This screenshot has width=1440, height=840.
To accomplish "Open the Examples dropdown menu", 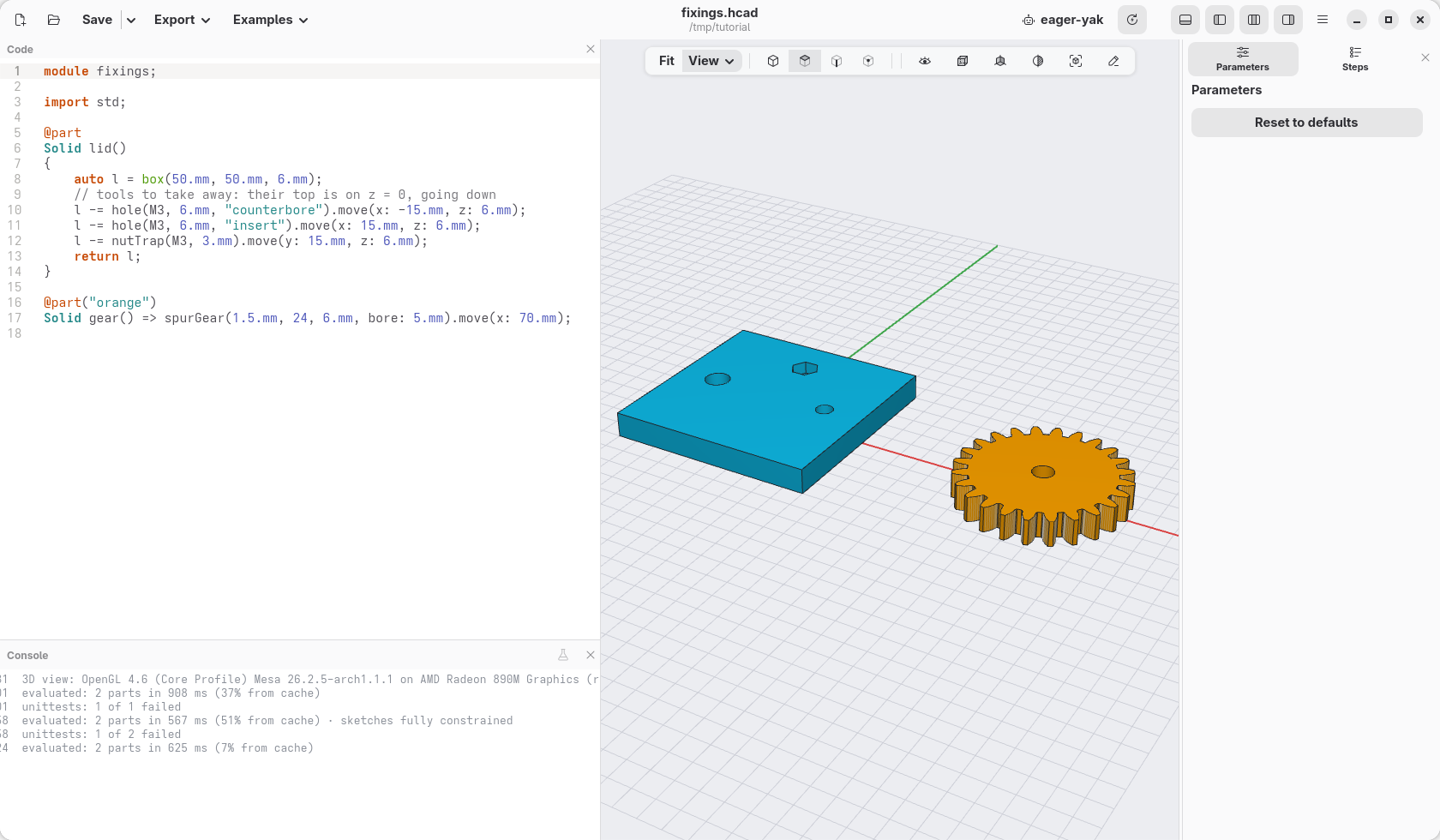I will [270, 20].
